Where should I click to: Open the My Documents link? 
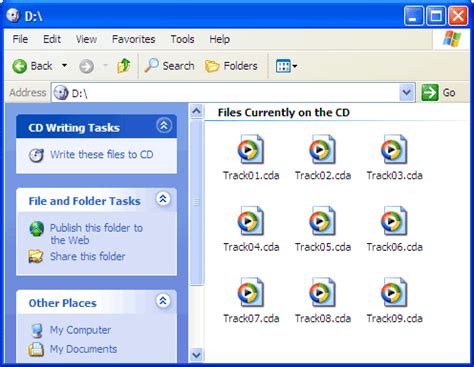tap(83, 349)
